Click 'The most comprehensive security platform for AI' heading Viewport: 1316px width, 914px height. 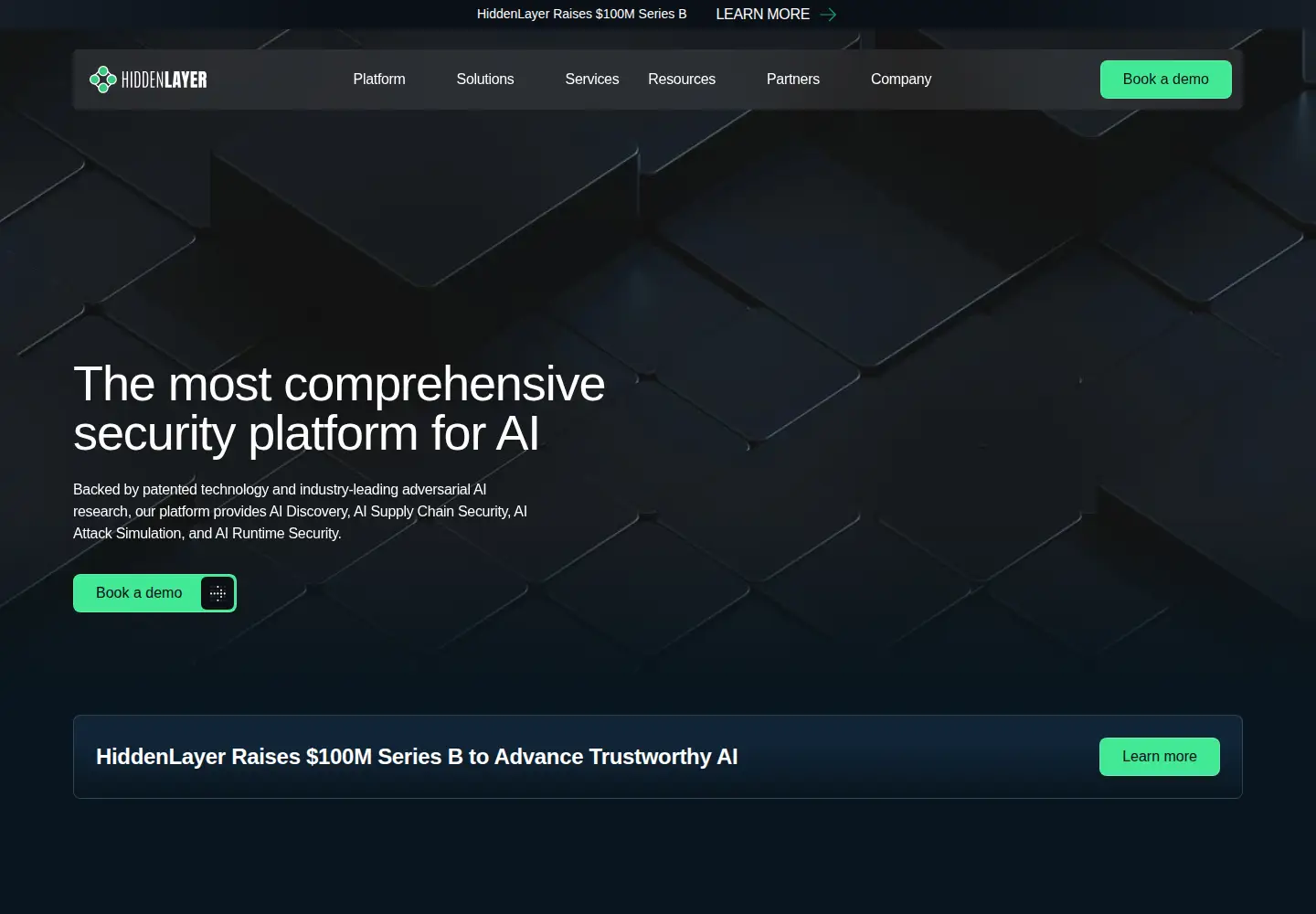coord(339,409)
